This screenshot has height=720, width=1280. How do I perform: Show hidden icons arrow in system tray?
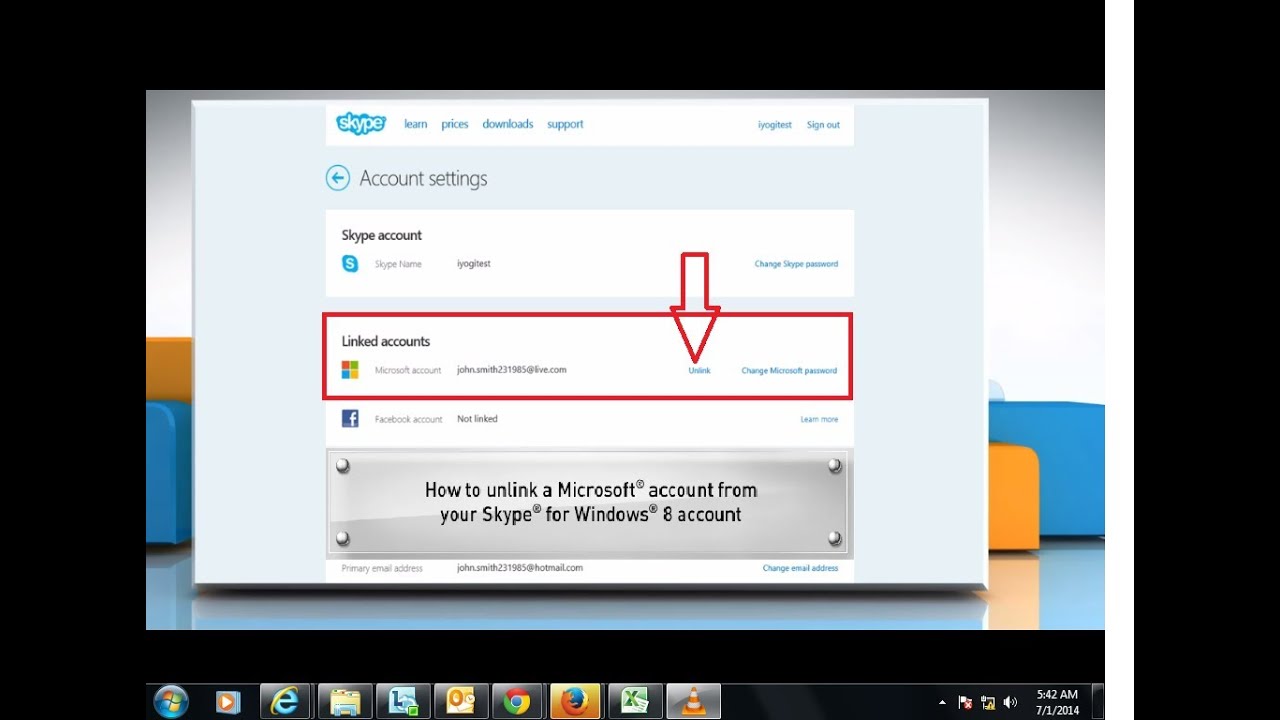(x=942, y=702)
